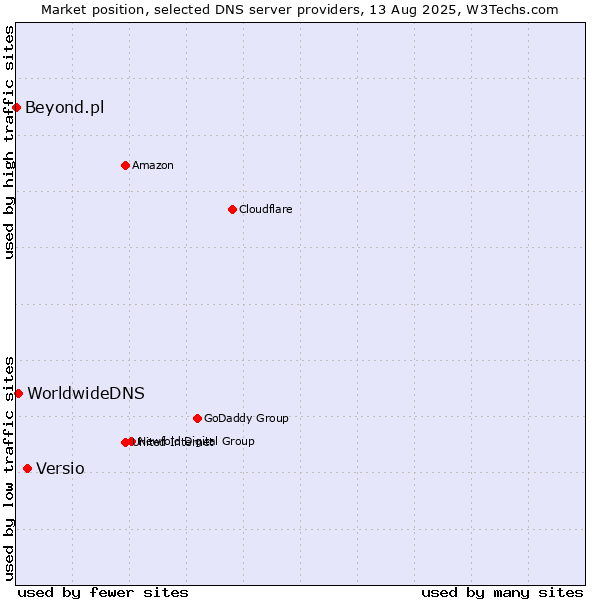Viewport: 600px width, 600px height.
Task: Select the Versio label text
Action: (x=60, y=469)
